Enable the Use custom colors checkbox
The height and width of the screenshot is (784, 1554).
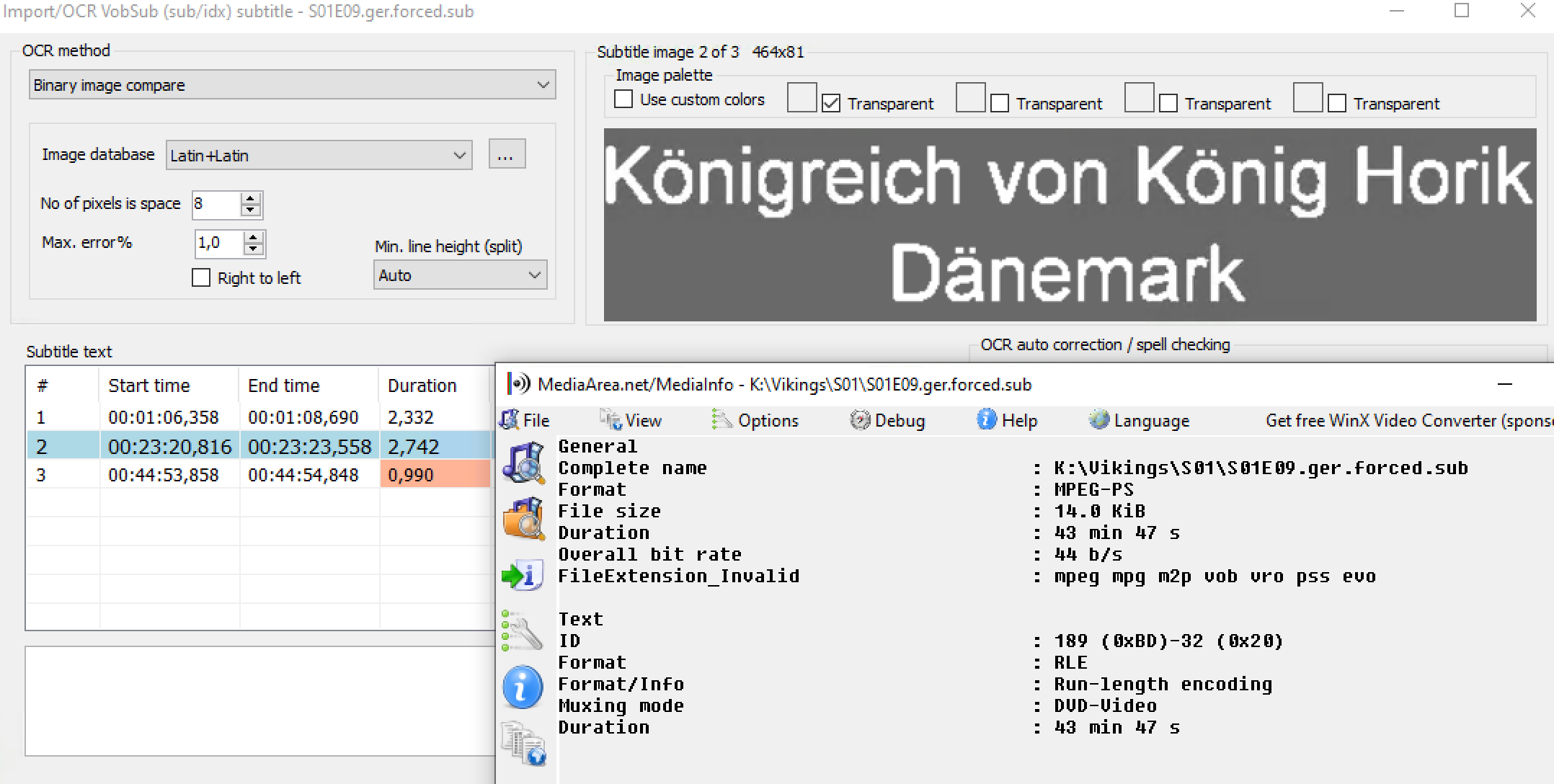624,99
